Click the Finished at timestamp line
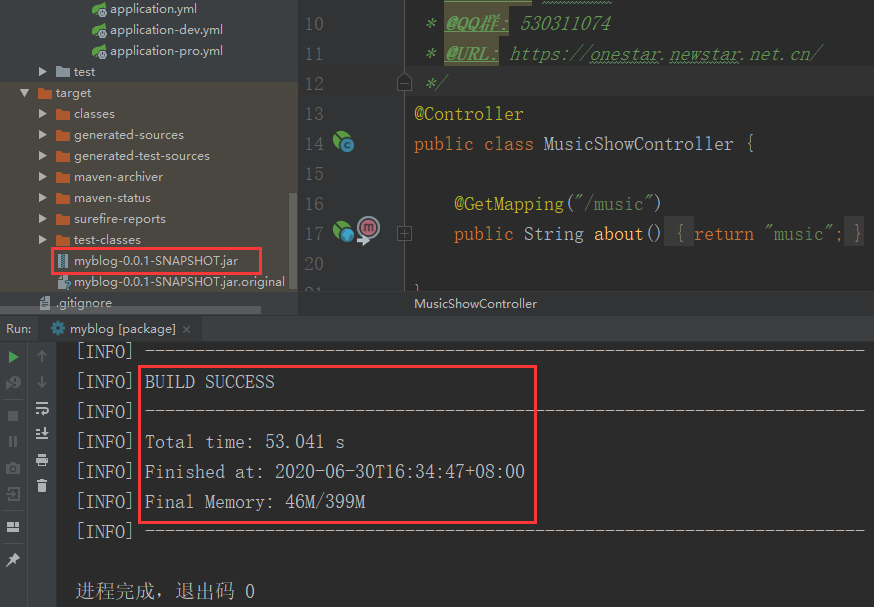Screen dimensions: 874x607 [x=334, y=472]
